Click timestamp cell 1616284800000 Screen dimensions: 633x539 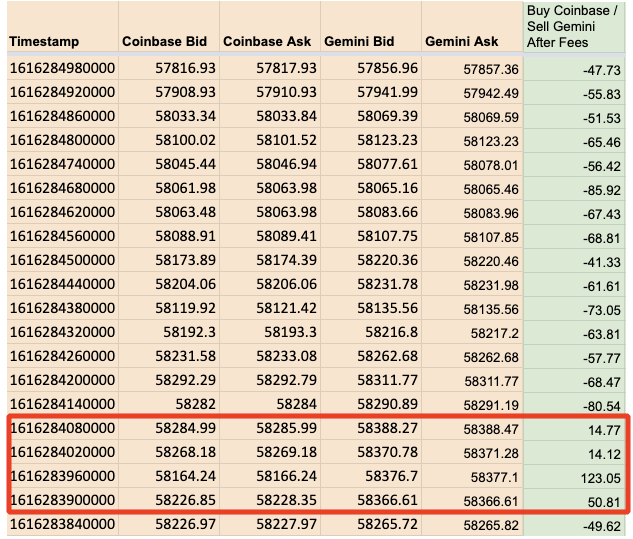(62, 140)
